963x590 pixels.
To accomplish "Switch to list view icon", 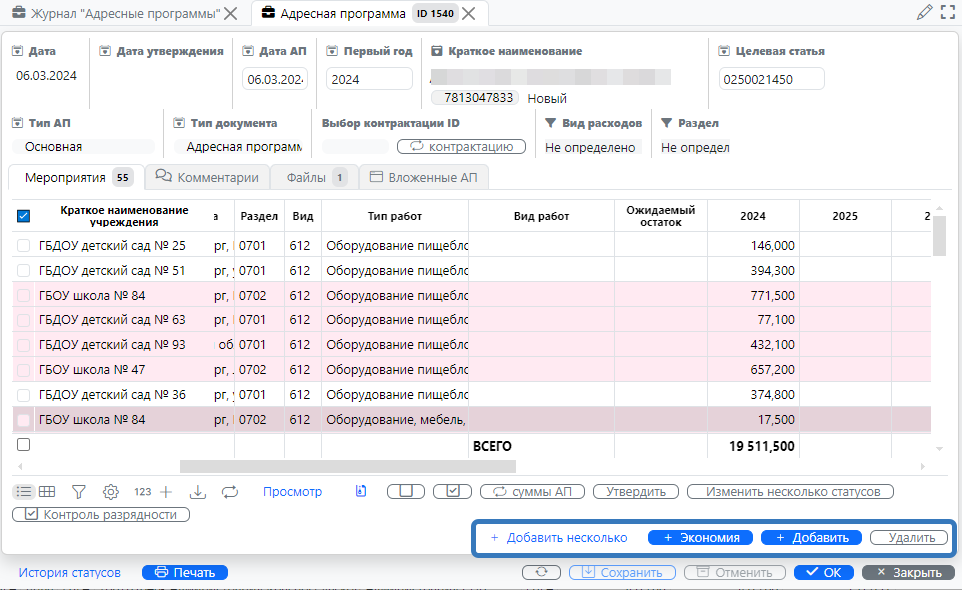I will point(24,492).
